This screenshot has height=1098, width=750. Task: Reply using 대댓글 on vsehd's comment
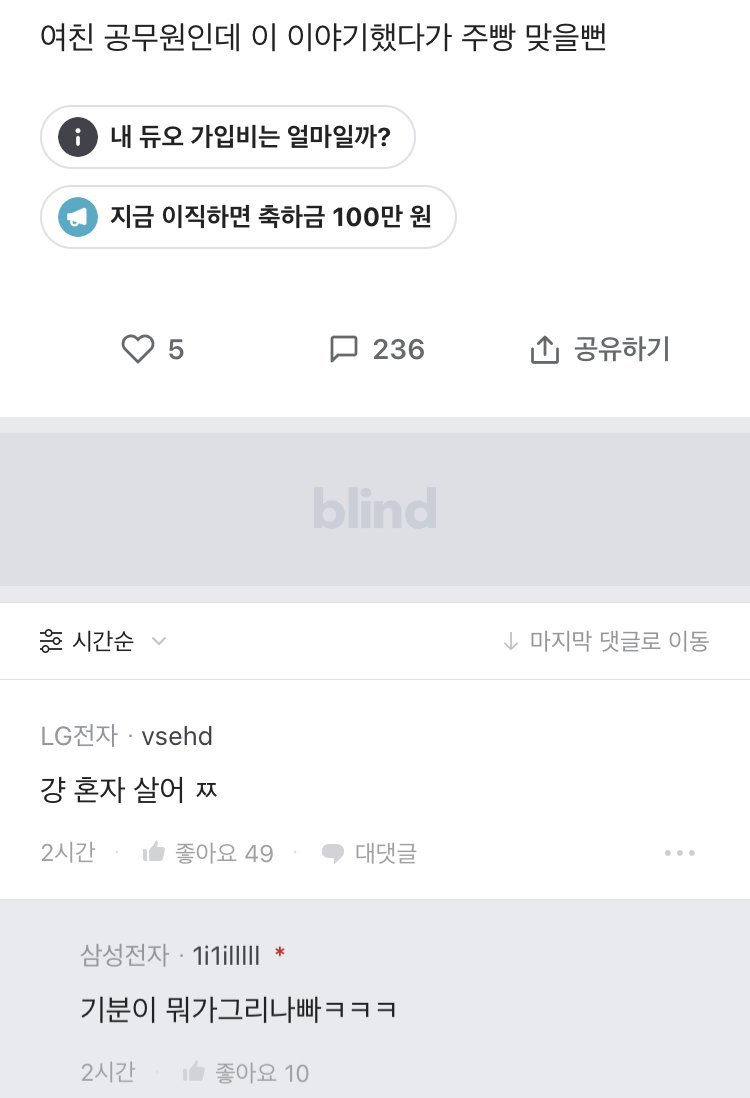[369, 853]
